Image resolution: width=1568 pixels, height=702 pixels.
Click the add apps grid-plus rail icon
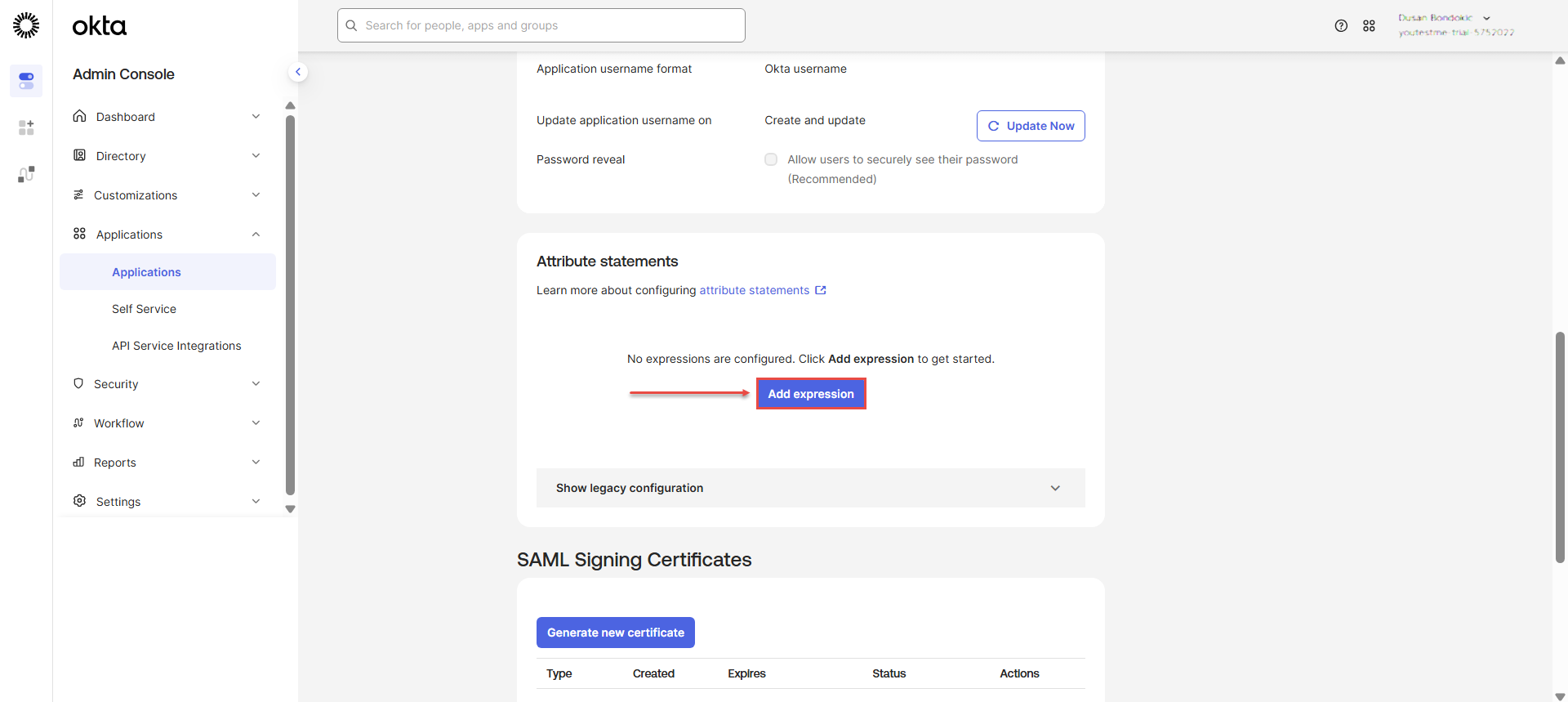26,127
